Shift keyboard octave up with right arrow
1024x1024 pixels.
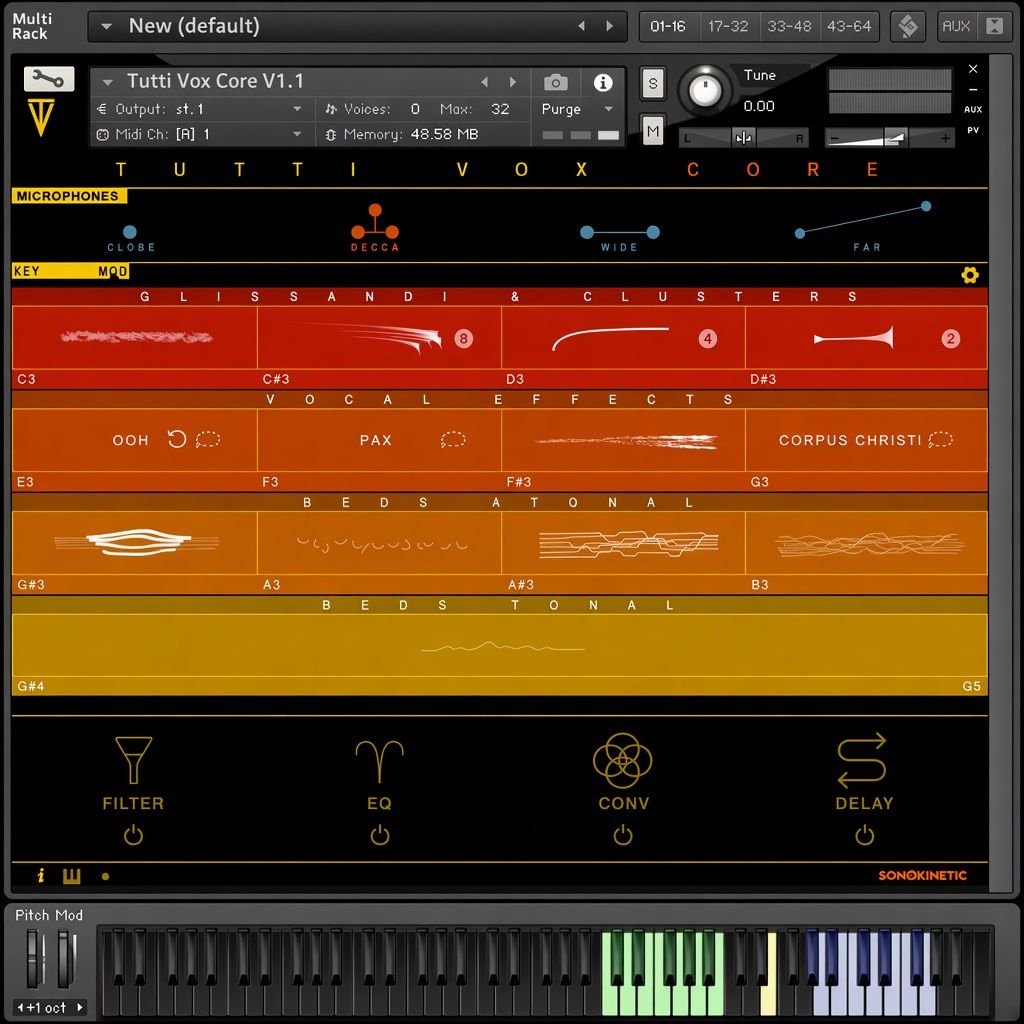80,1007
